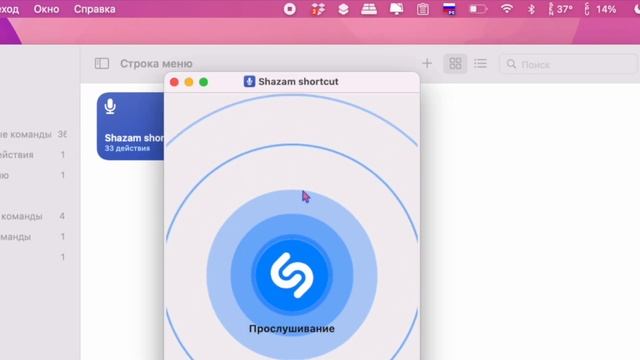Open the Справка menu
The image size is (640, 360).
94,9
